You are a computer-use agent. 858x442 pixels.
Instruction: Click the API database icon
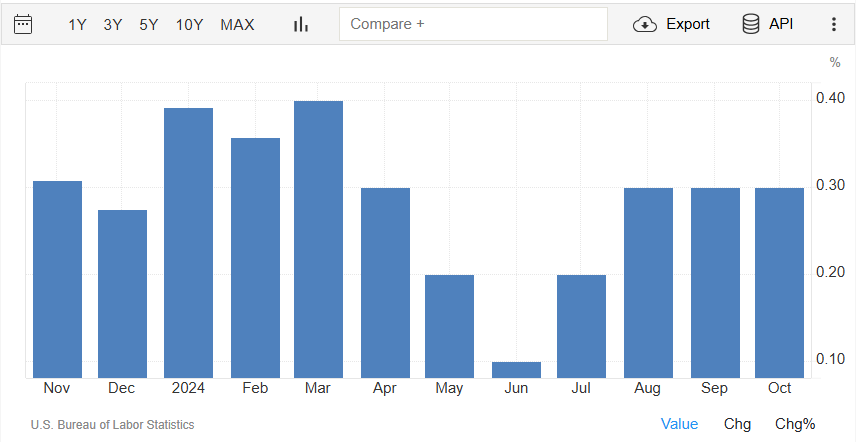(751, 24)
